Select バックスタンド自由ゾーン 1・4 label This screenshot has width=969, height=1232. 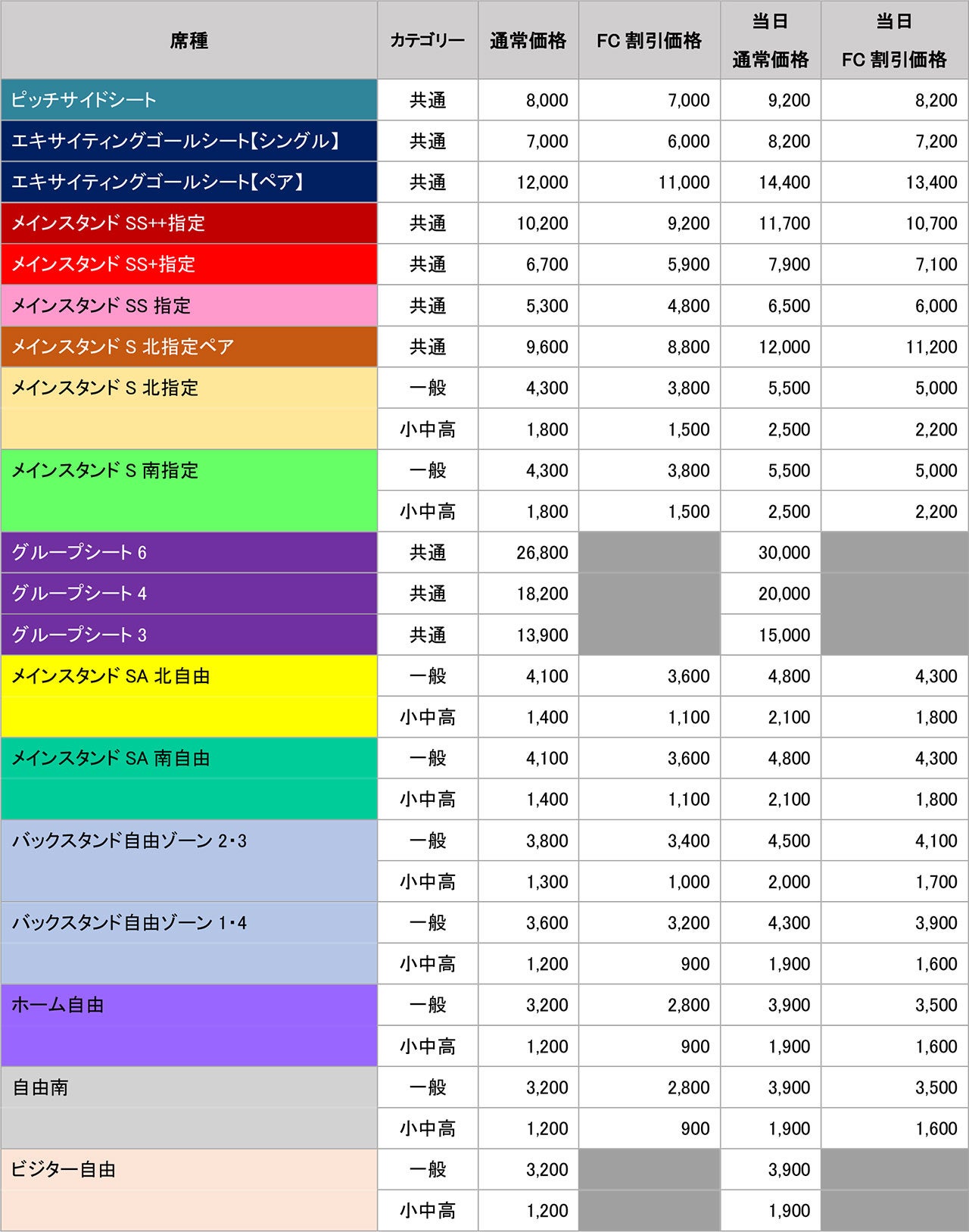189,943
